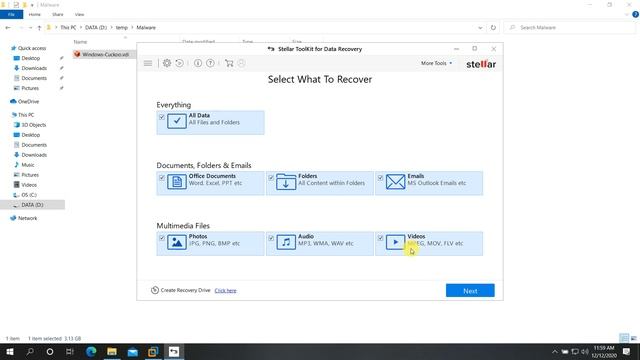Viewport: 640px width, 360px height.
Task: Toggle the Photos checkbox
Action: click(162, 238)
